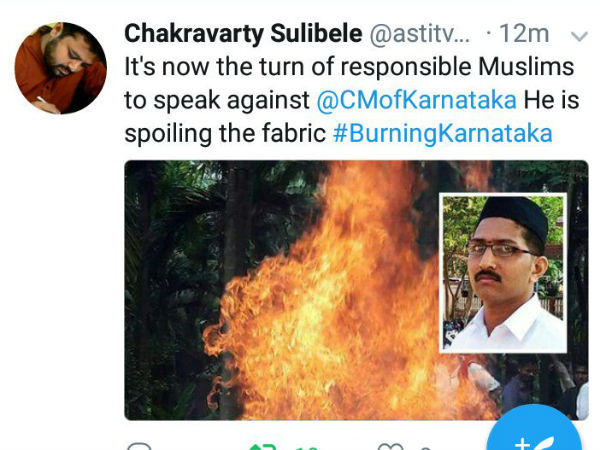Viewport: 600px width, 450px height.
Task: Open the tweet options chevron menu
Action: tap(579, 36)
